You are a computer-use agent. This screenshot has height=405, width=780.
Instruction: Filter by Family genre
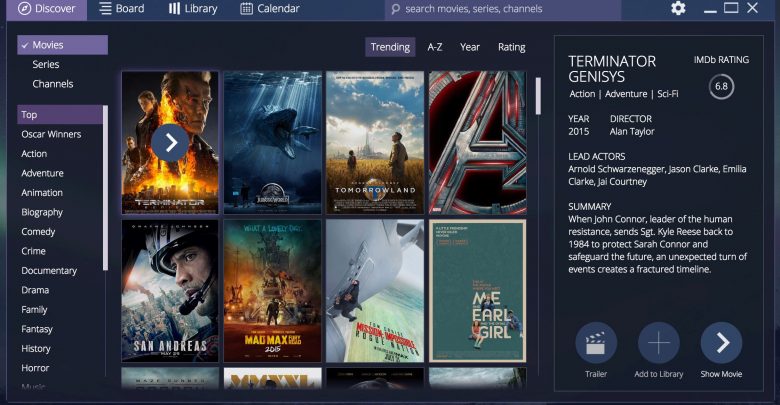point(34,309)
